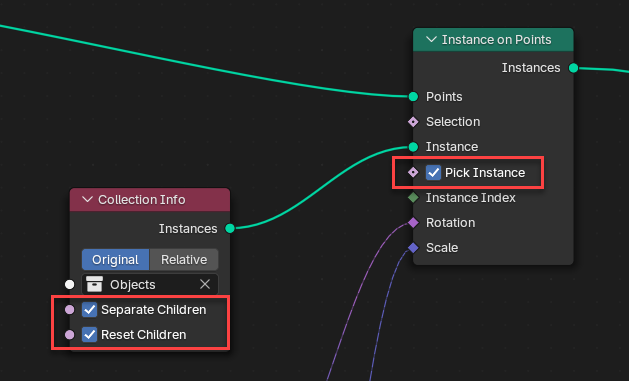Clear the Objects collection with the X
This screenshot has height=381, width=629.
(x=205, y=284)
